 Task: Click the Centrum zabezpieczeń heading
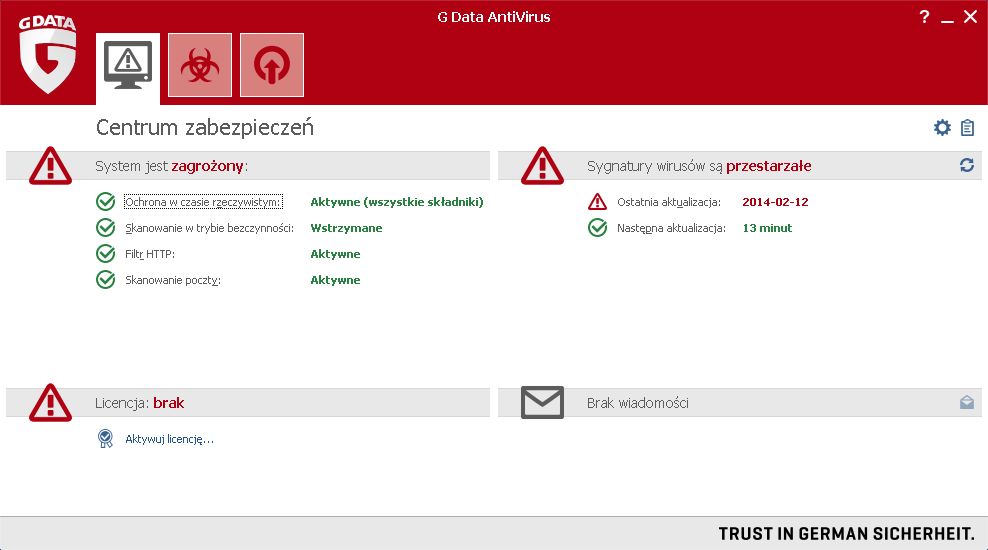click(x=205, y=128)
